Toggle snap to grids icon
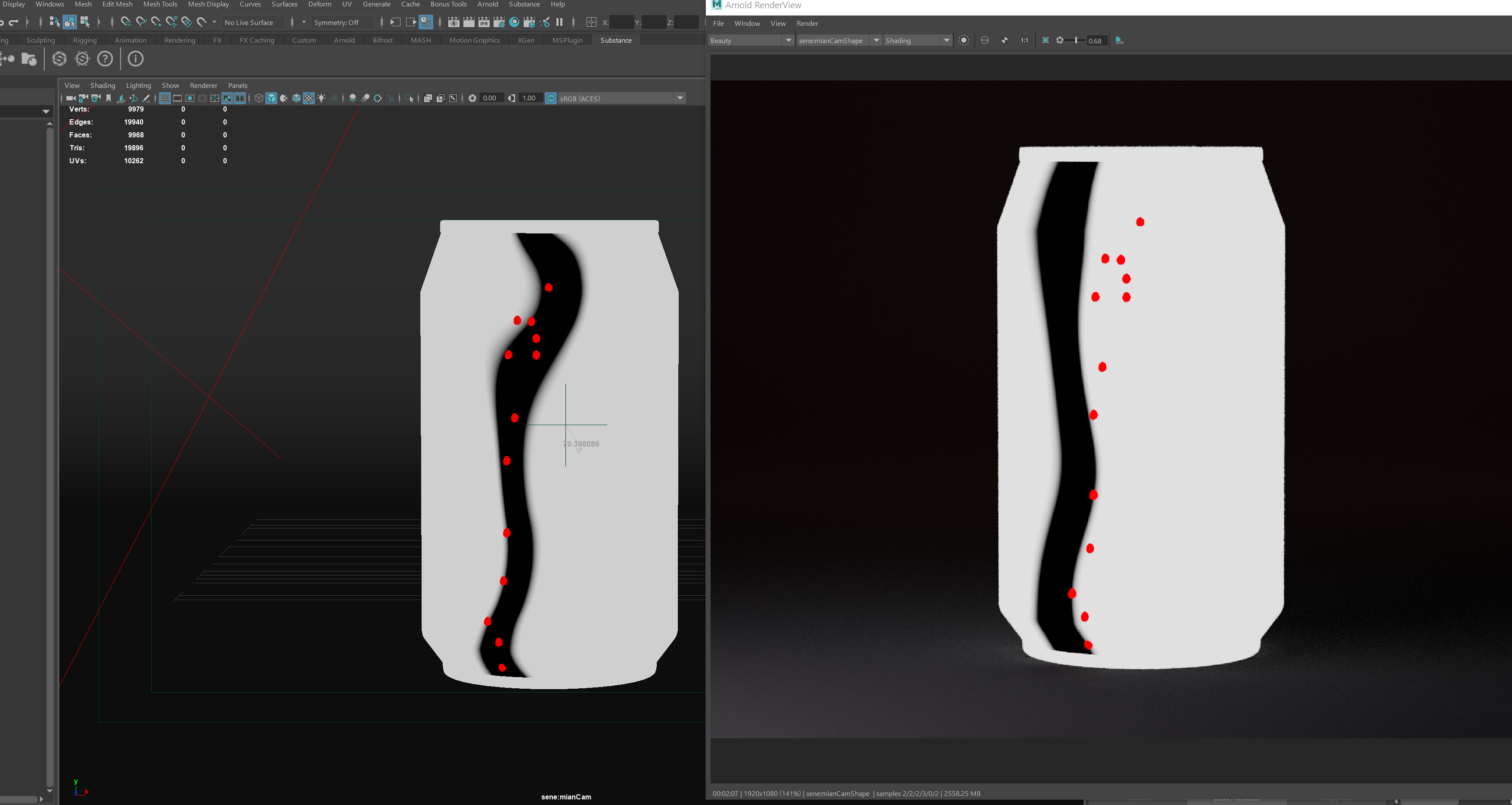Screen dimensions: 1512x805 [126, 22]
